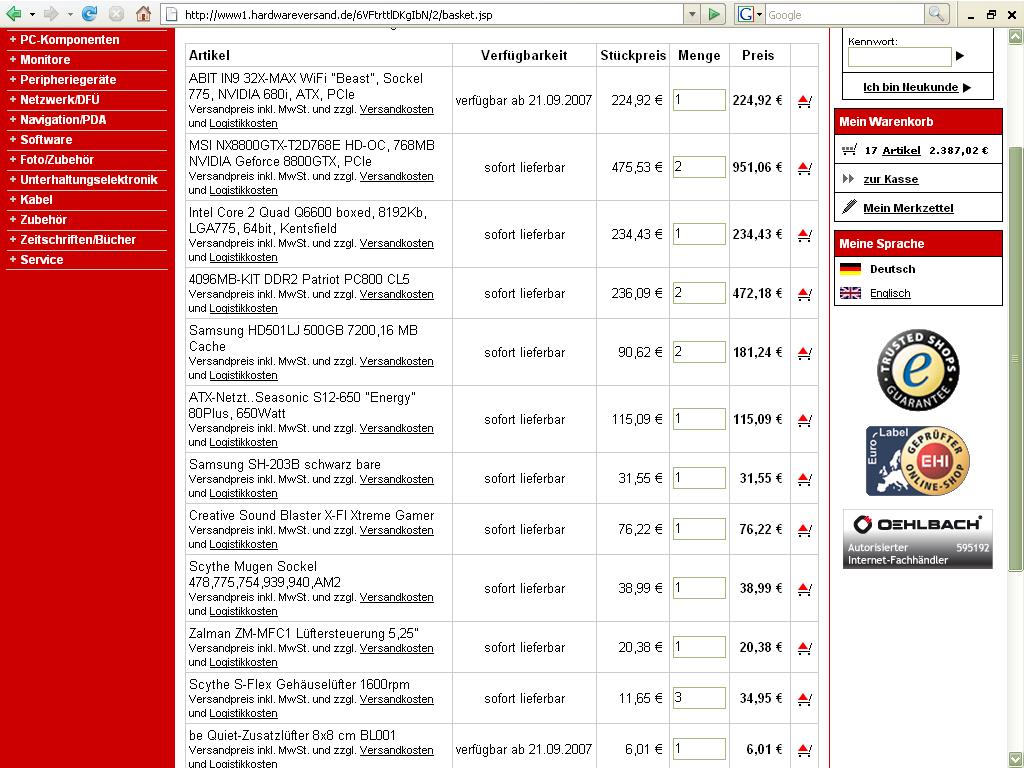The height and width of the screenshot is (768, 1024).
Task: Click quantity field for Scythe S-Flex fan
Action: coord(699,698)
